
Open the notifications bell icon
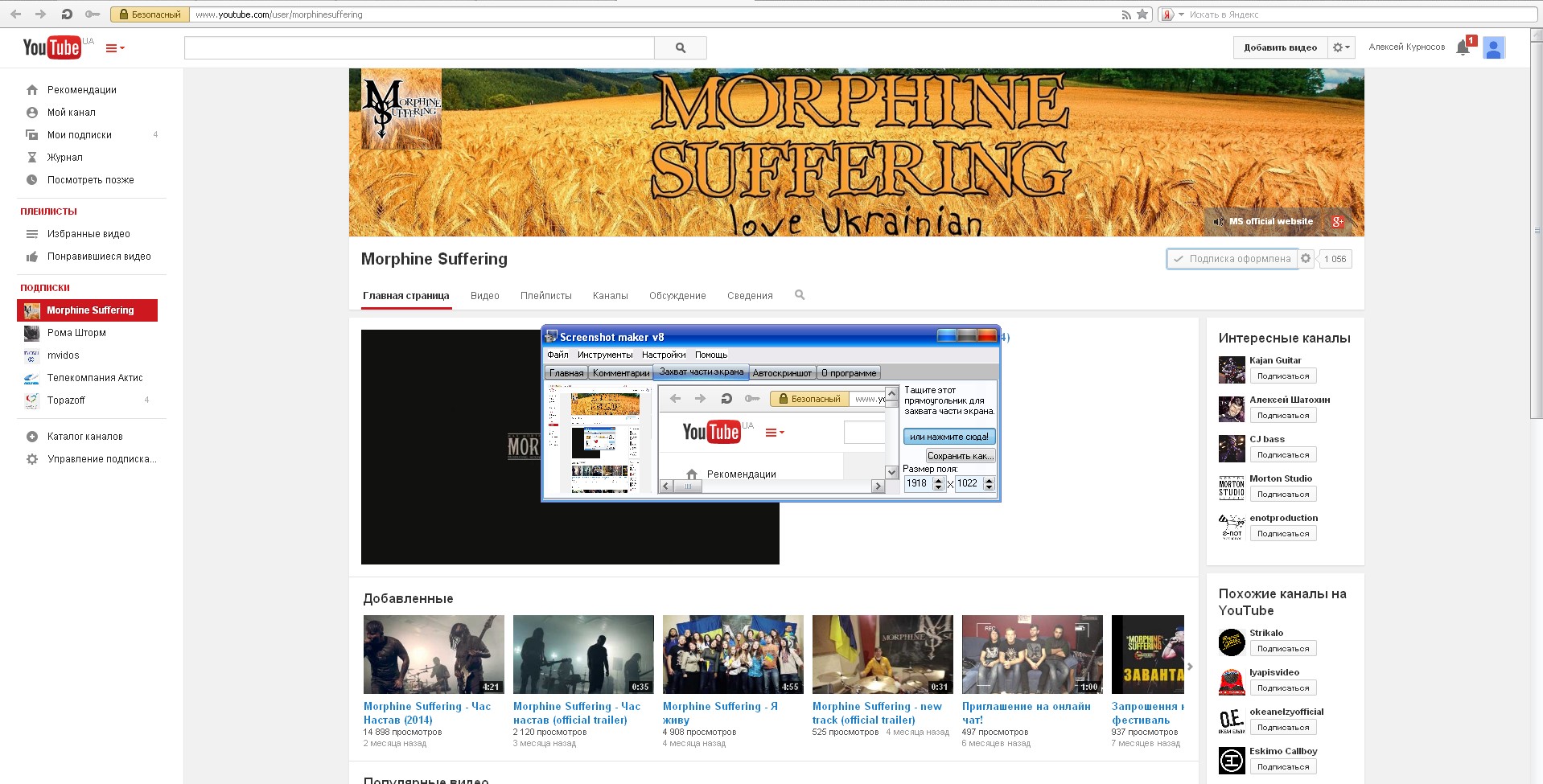pos(1463,47)
